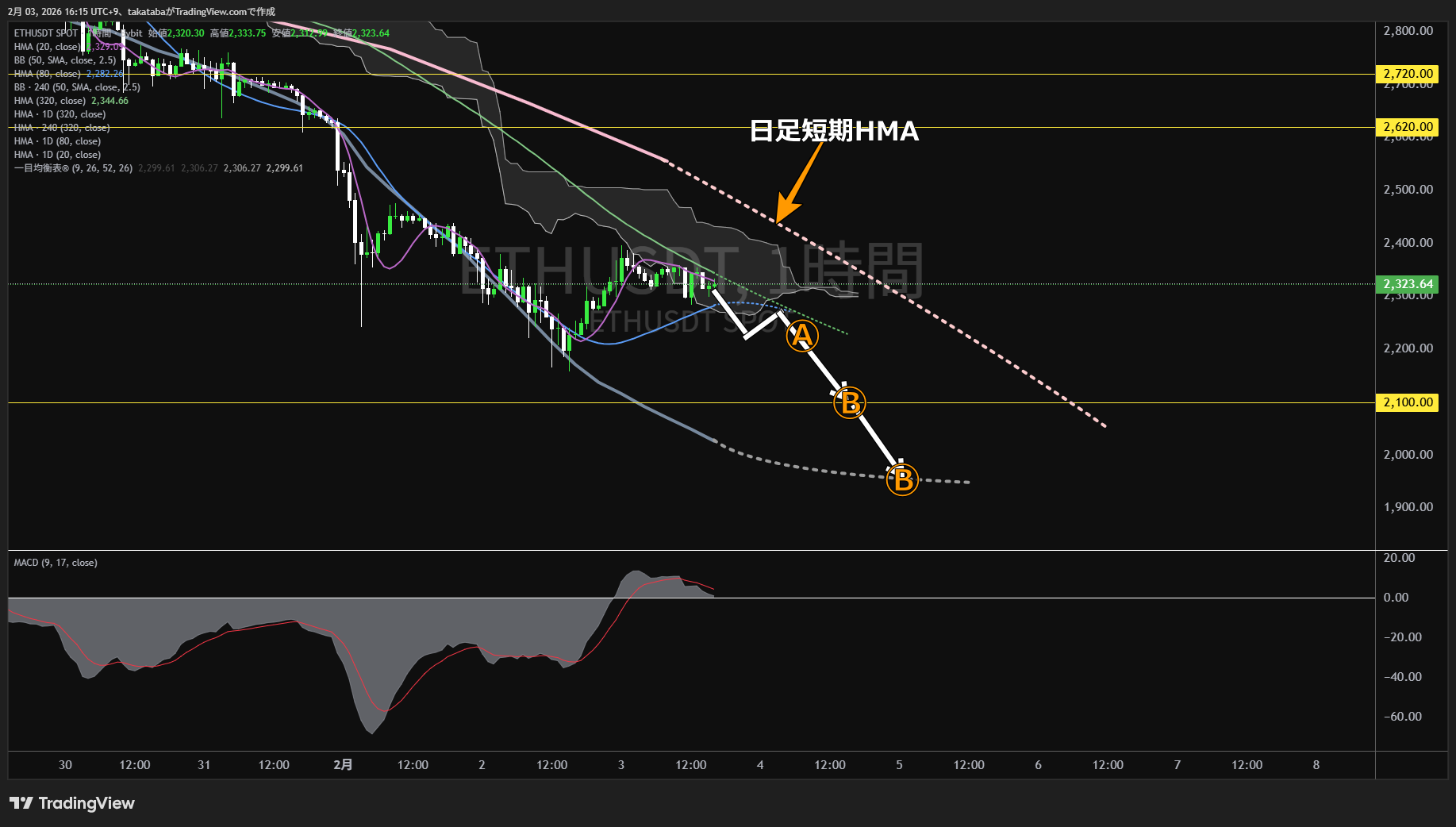Click the 日足短期HMA chart annotation text
The width and height of the screenshot is (1456, 827).
point(835,131)
